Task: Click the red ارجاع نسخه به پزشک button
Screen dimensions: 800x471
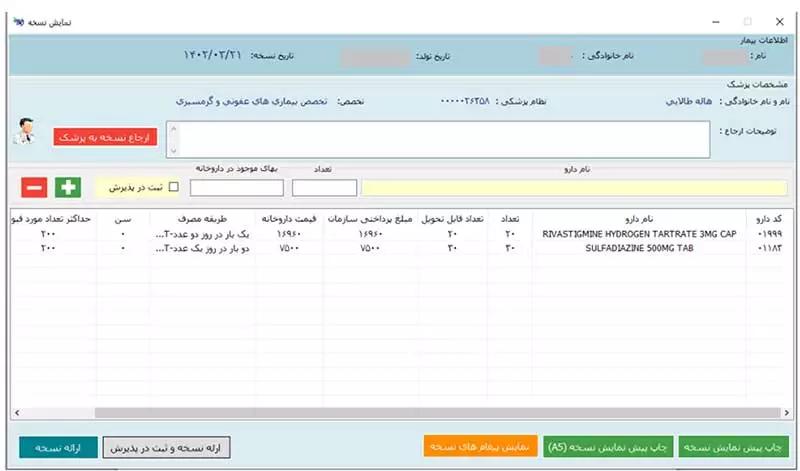Action: 105,137
